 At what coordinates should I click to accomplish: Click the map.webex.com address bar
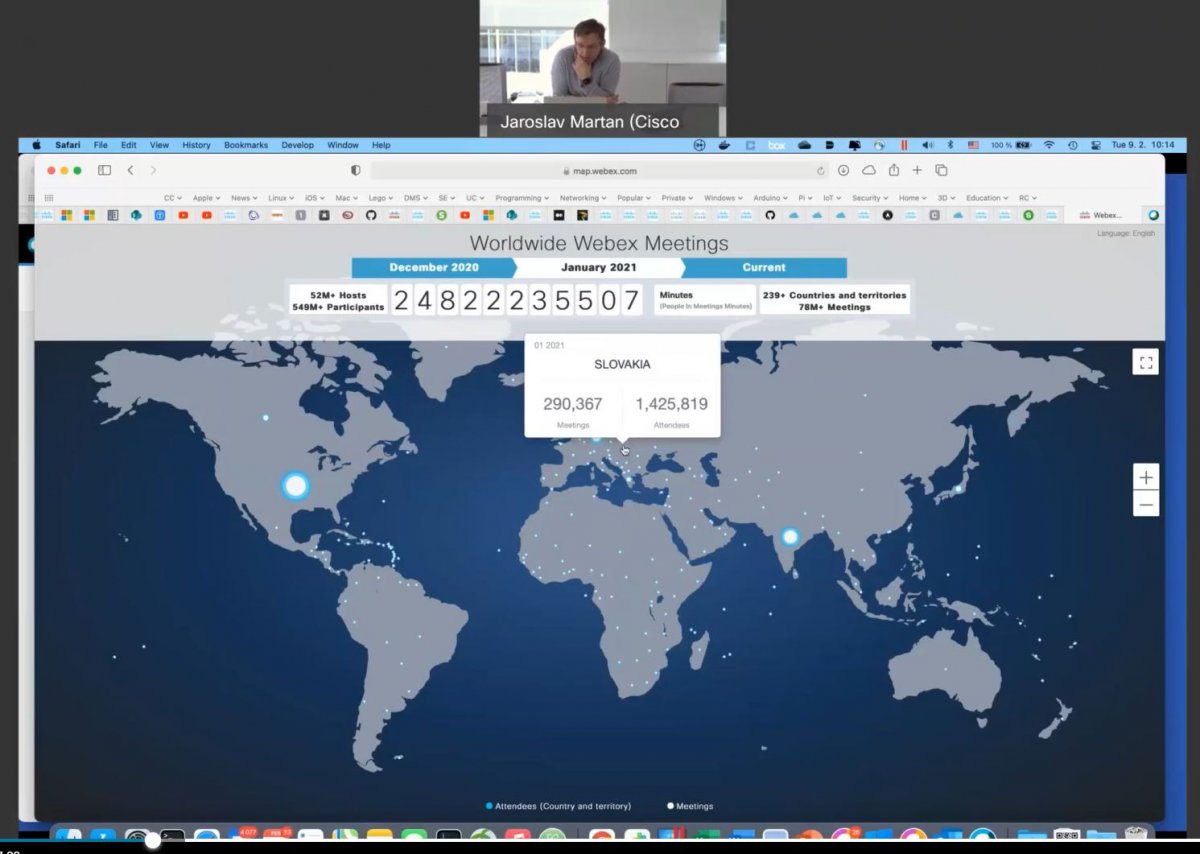600,171
